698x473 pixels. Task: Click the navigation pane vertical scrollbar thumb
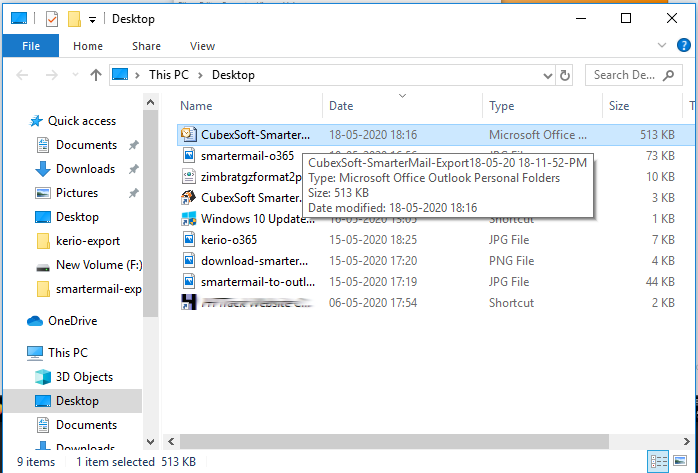pos(150,214)
